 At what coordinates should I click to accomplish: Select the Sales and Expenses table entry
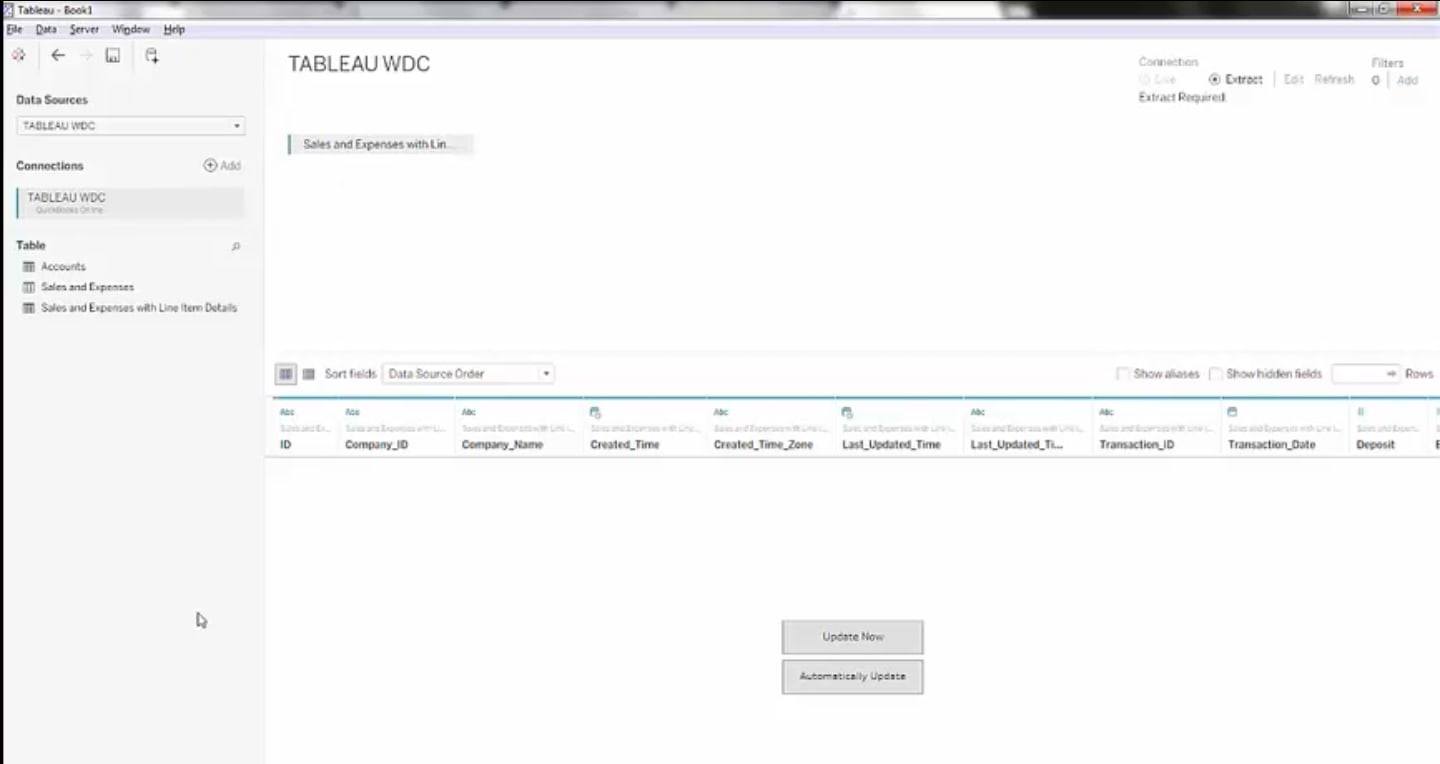[x=87, y=288]
